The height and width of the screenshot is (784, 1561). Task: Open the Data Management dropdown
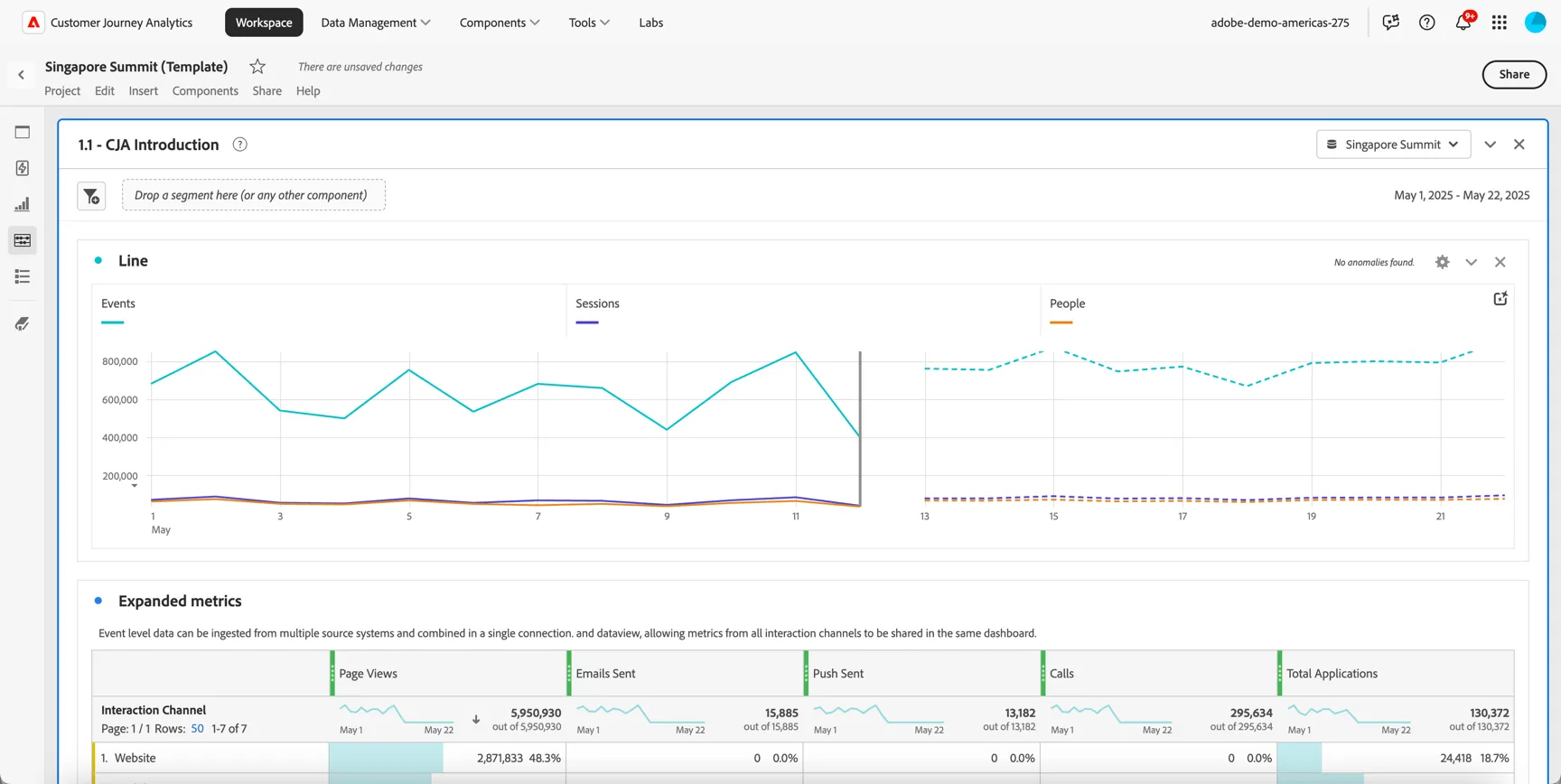tap(375, 23)
